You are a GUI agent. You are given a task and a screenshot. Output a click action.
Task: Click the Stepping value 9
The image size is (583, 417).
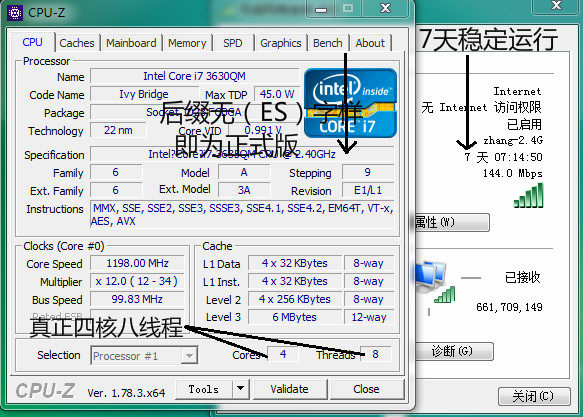368,172
